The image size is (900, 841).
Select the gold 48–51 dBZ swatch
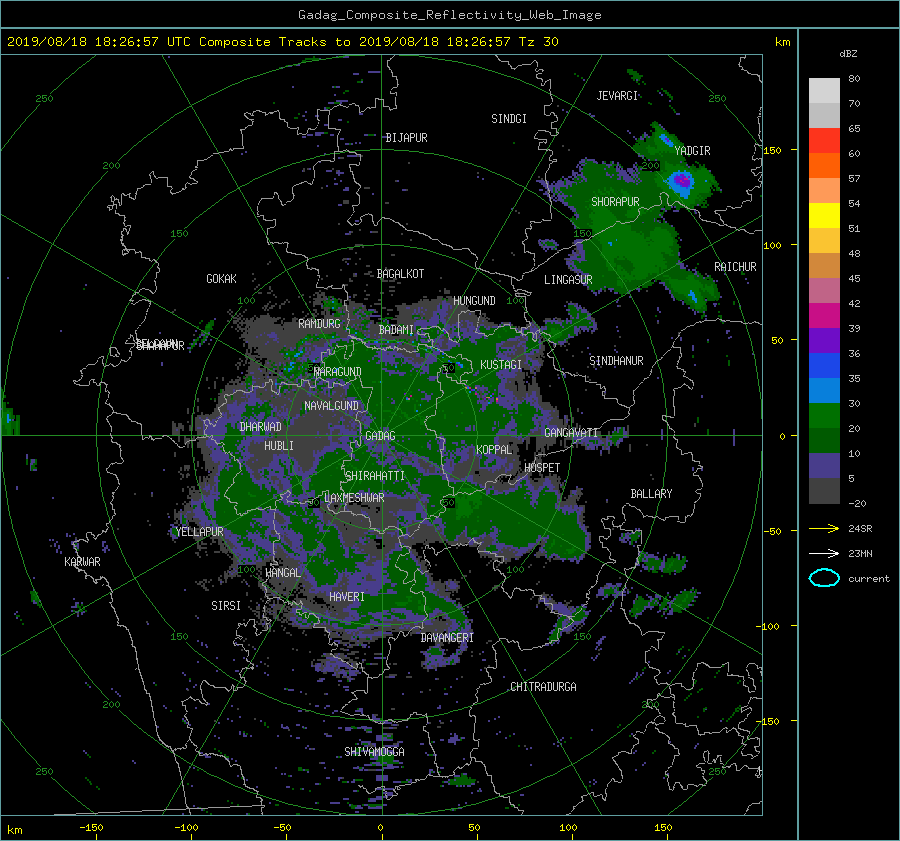[x=824, y=241]
